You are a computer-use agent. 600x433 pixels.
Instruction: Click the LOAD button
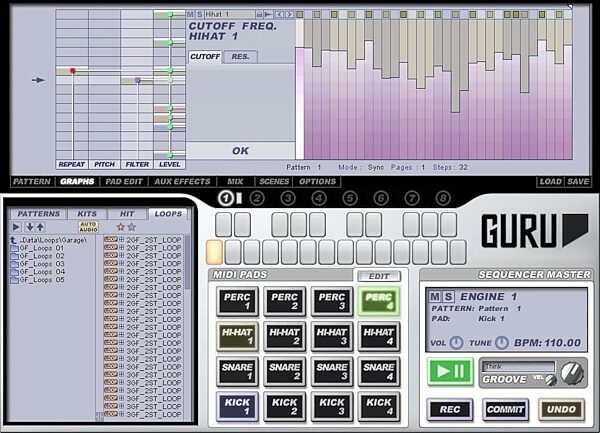click(550, 182)
